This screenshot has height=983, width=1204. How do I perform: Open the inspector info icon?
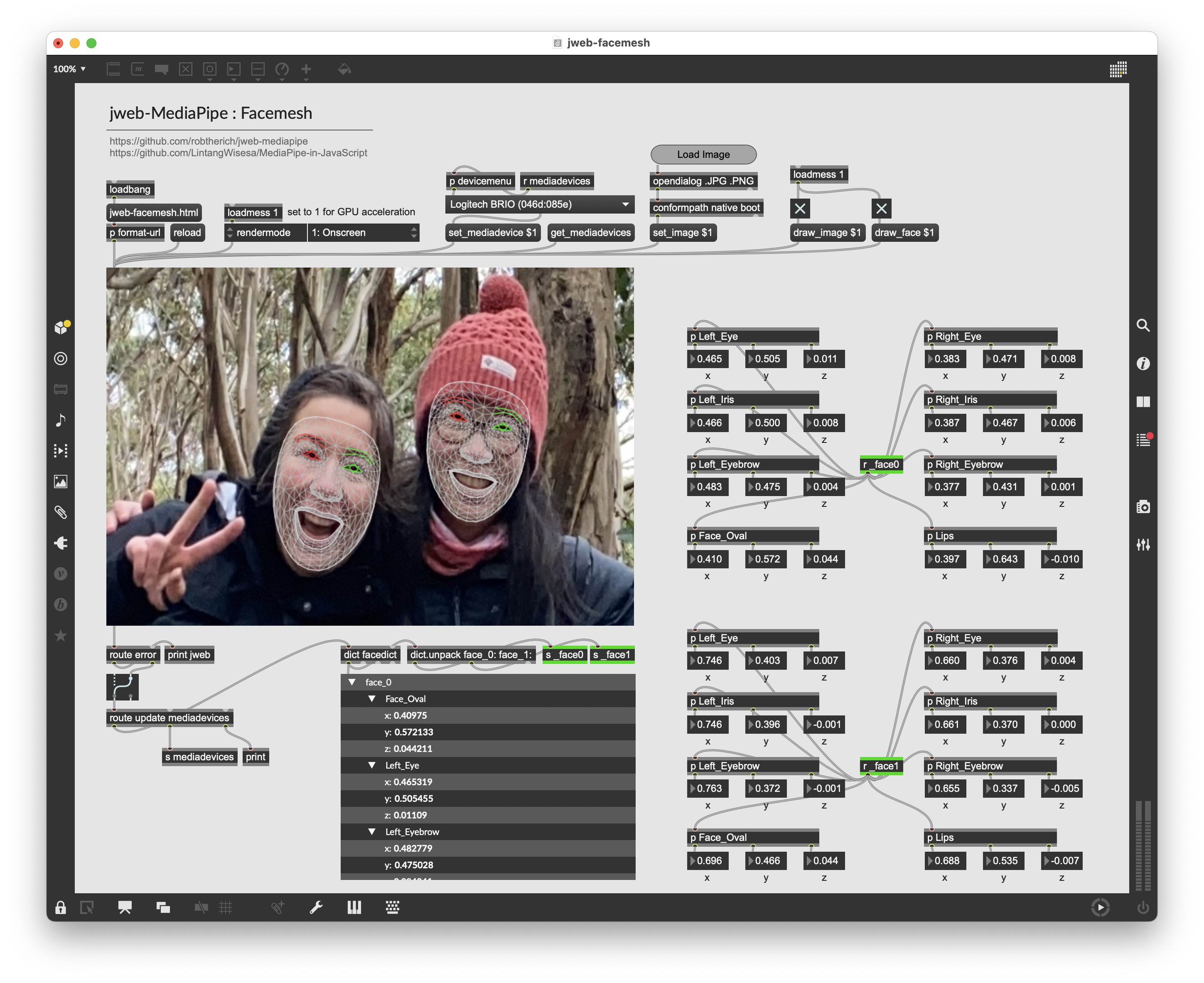[x=1143, y=364]
